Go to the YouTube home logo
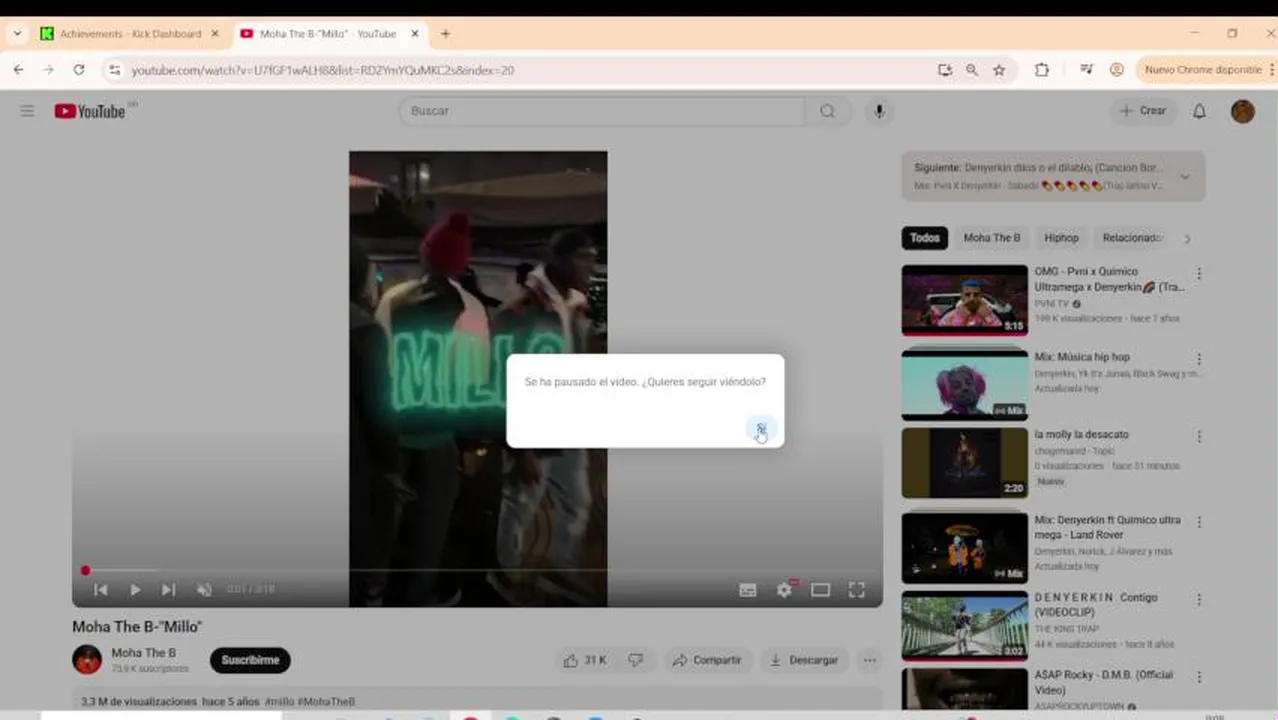 [90, 111]
